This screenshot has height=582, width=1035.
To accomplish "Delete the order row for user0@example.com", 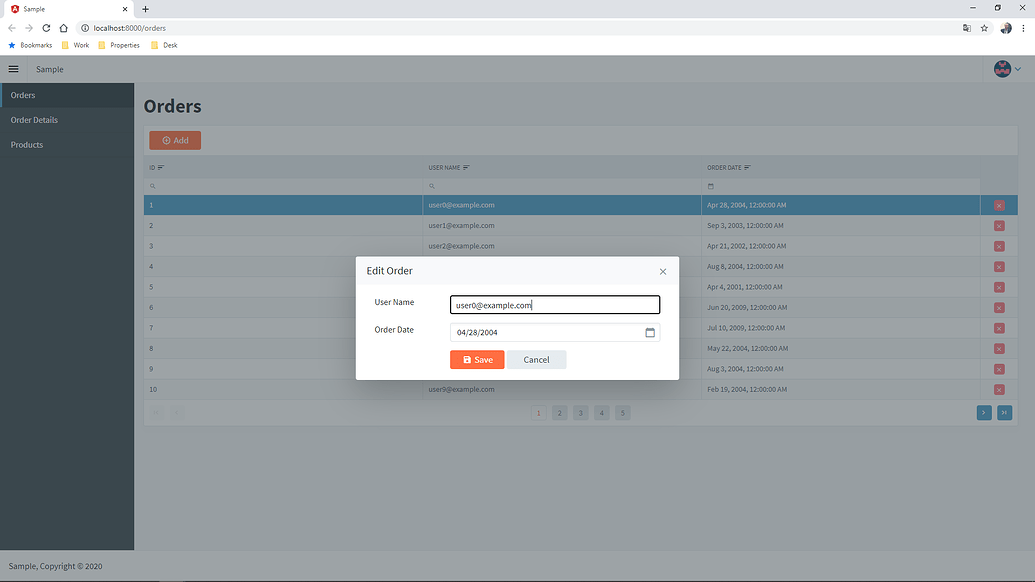I will (999, 205).
